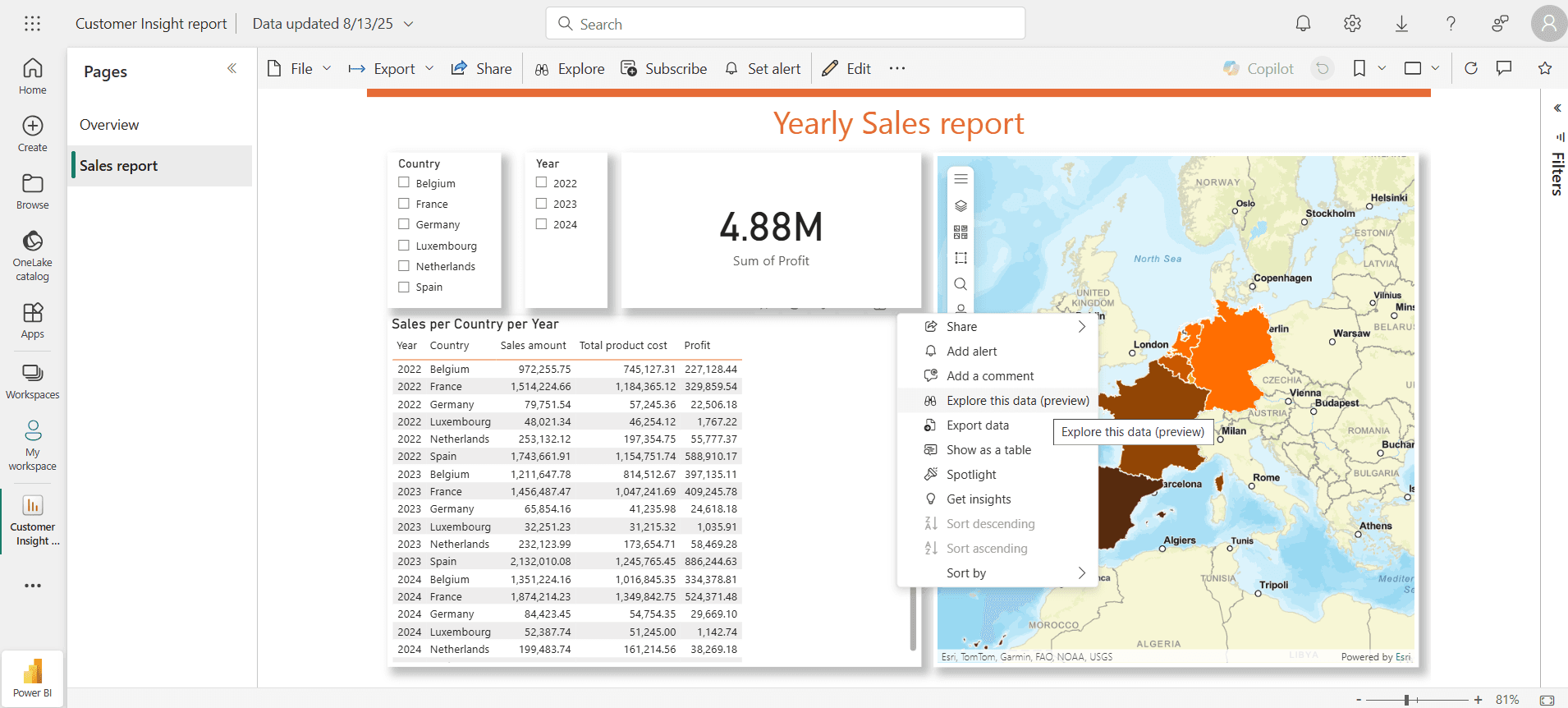The width and height of the screenshot is (1568, 708).
Task: Click the map basemap grid icon
Action: (961, 232)
